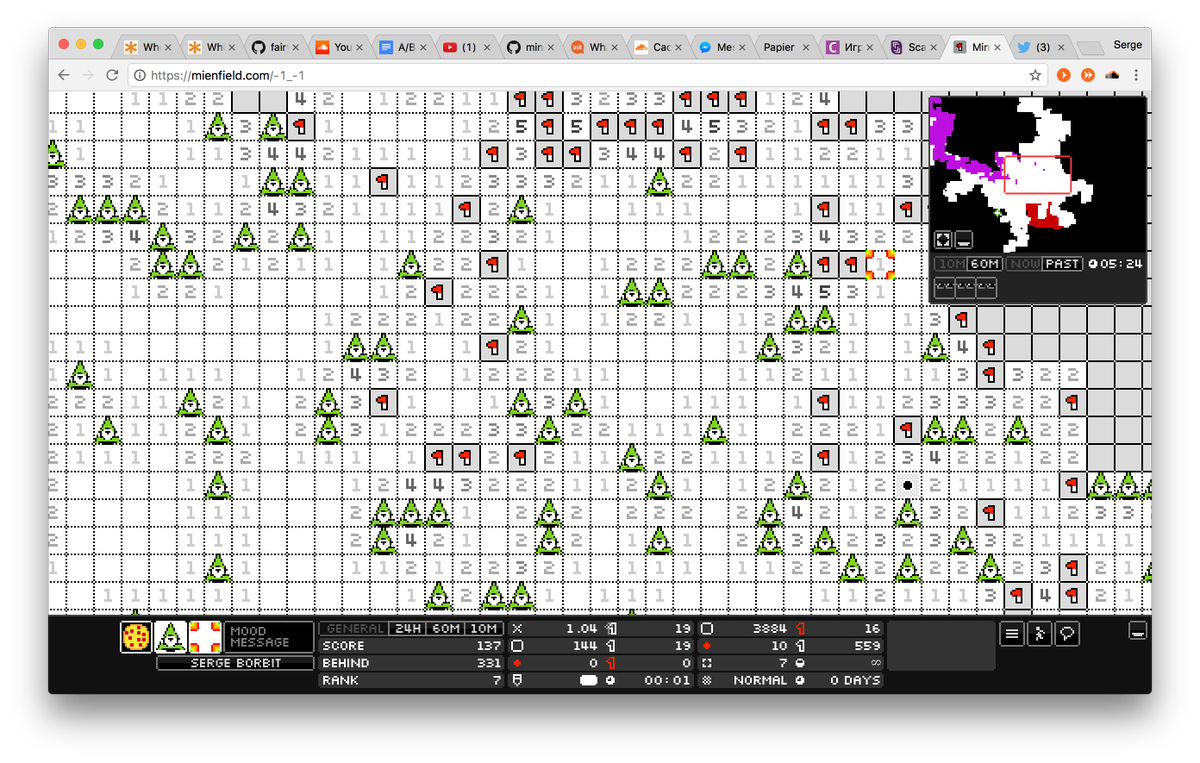Select the 10M stats tab

pos(484,628)
